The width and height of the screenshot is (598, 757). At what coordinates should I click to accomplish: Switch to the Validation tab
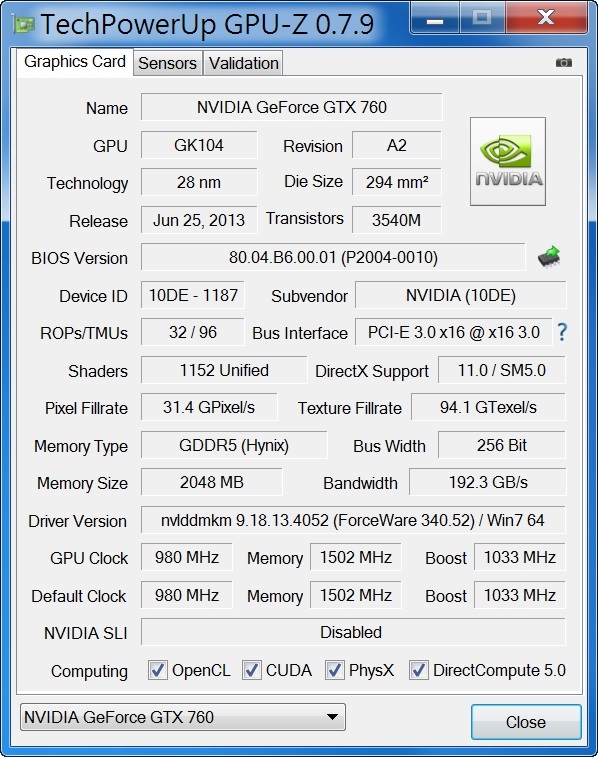243,63
